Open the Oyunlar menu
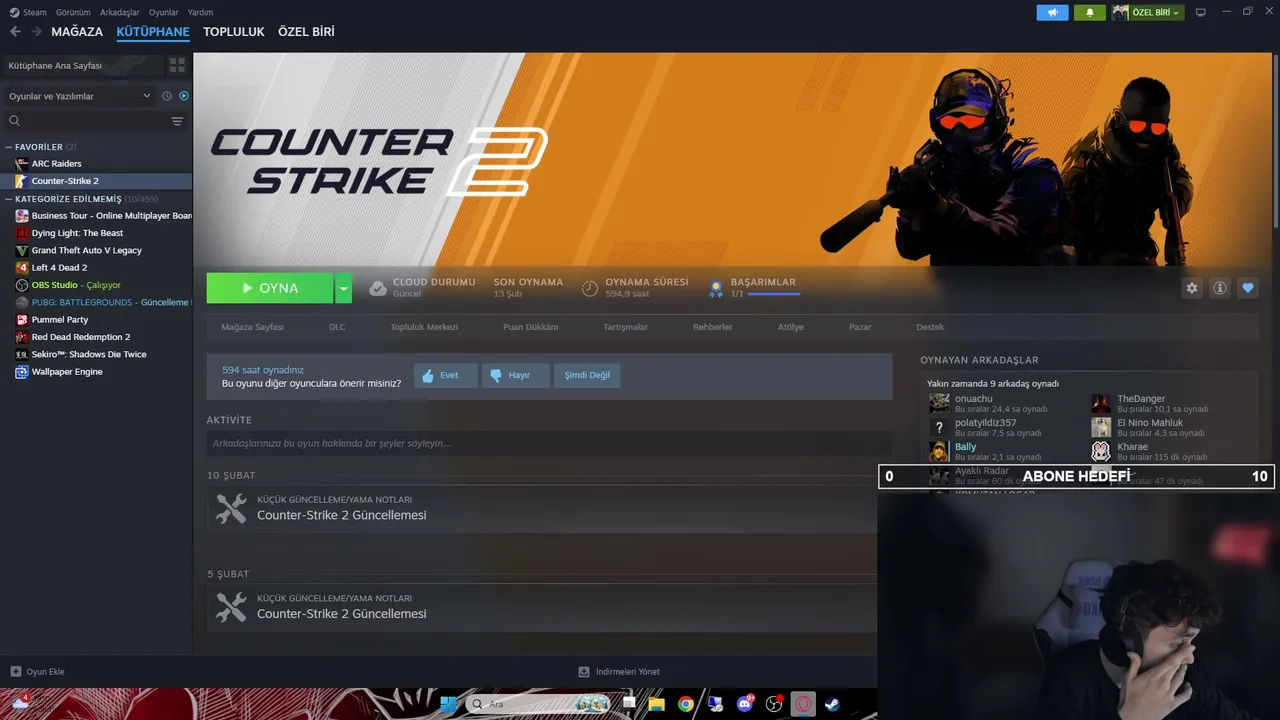 tap(164, 12)
